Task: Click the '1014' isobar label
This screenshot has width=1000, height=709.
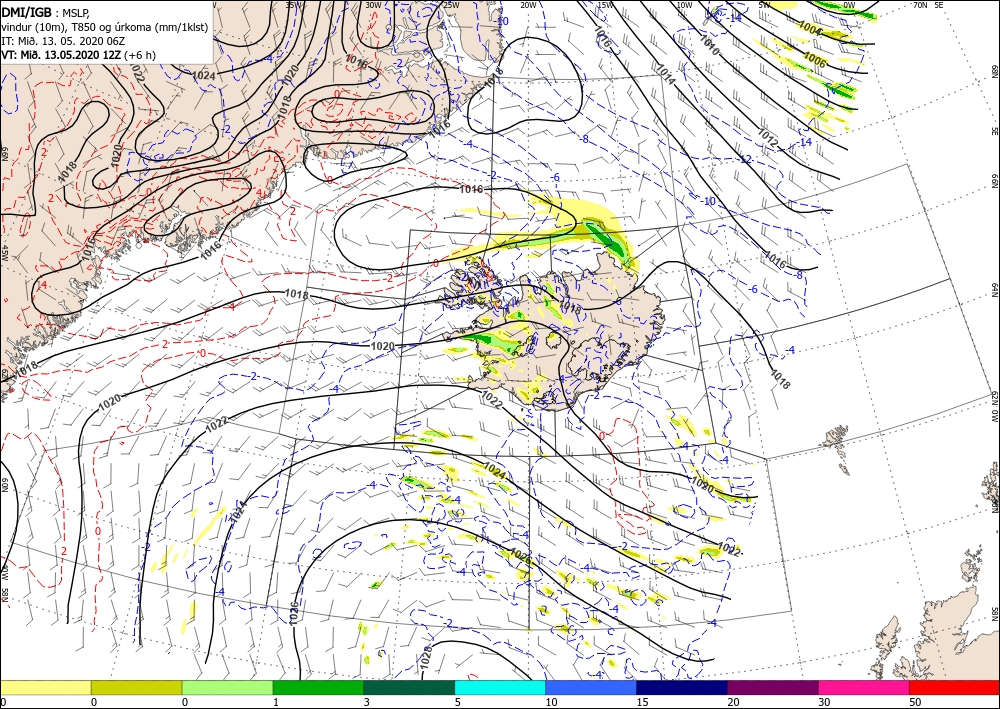Action: 666,74
